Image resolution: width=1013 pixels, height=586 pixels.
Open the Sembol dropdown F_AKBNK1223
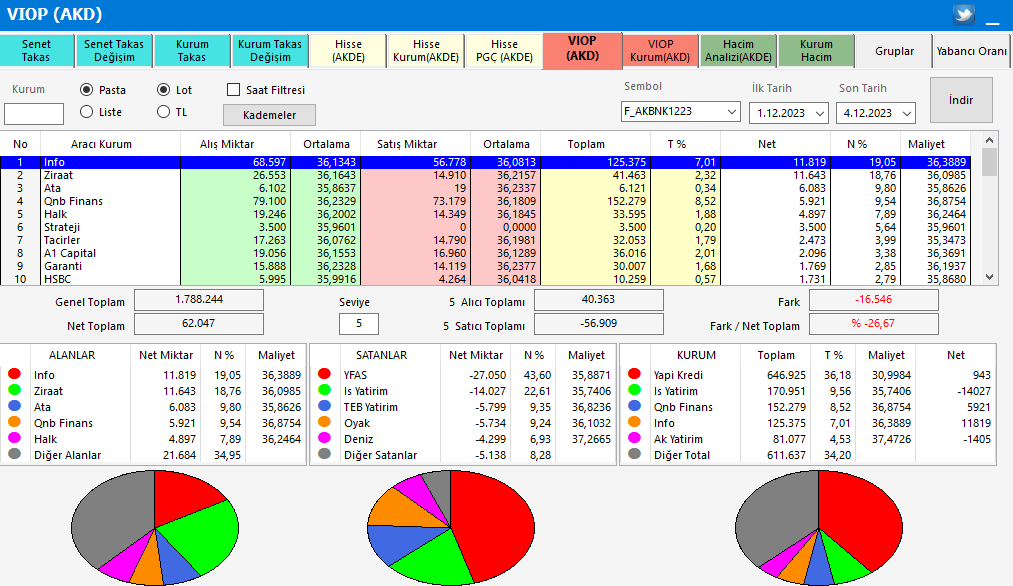tap(680, 112)
